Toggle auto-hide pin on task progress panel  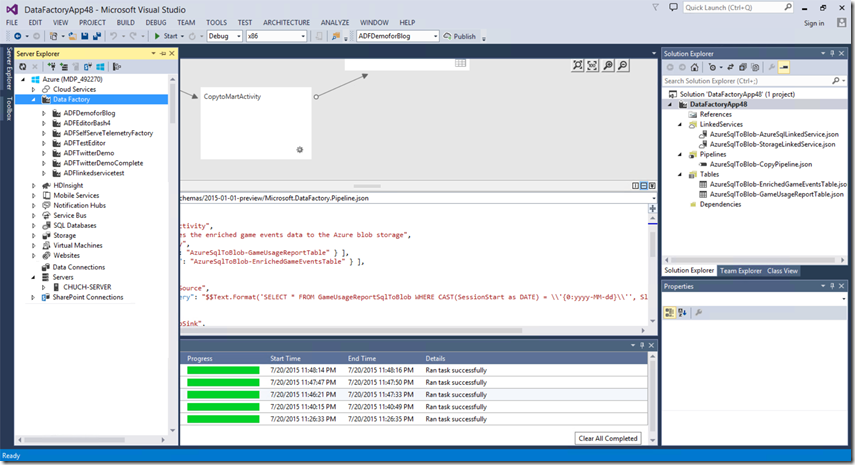(642, 345)
